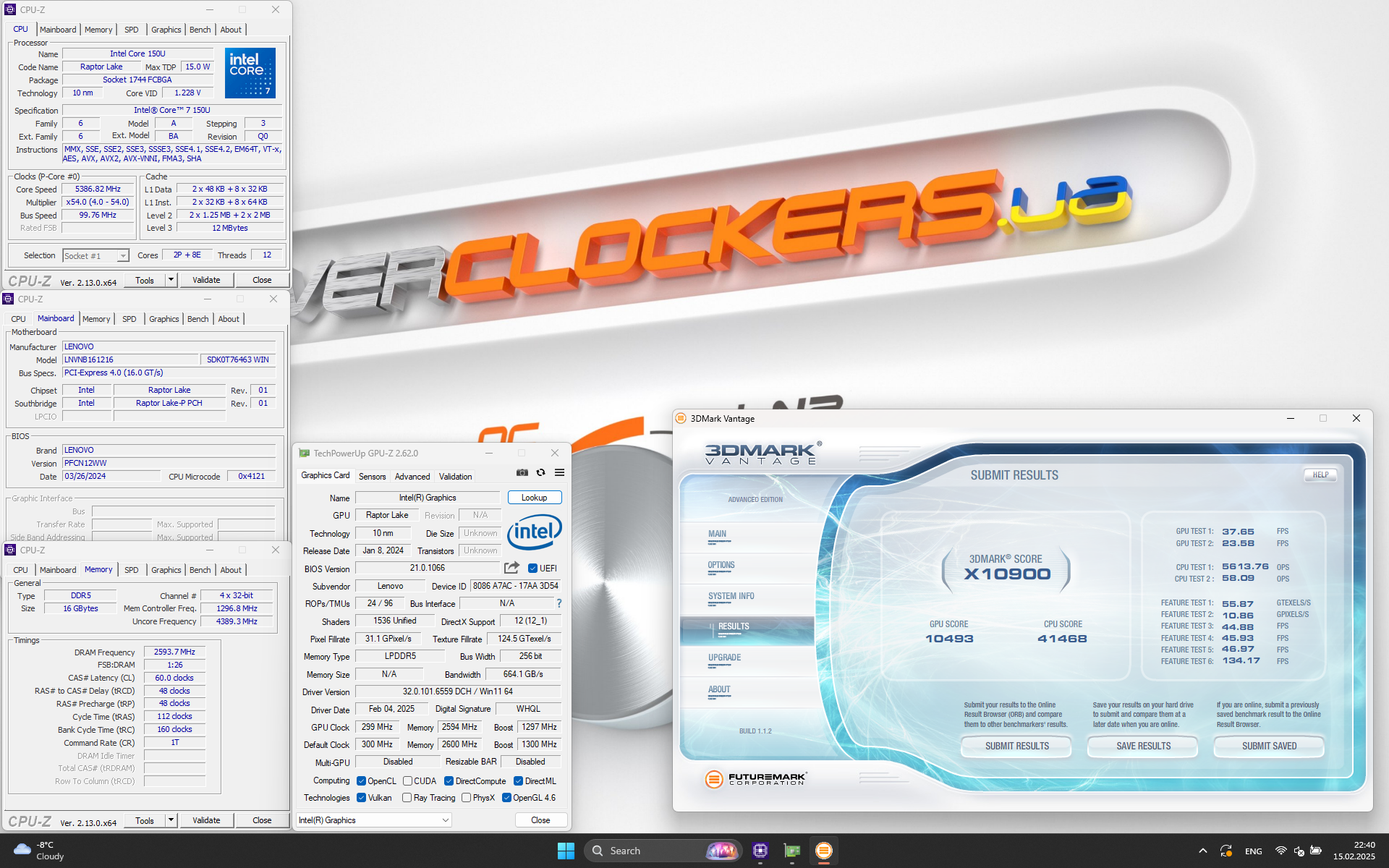Click Lookup button in GPU-Z
The width and height of the screenshot is (1389, 868).
coord(535,498)
